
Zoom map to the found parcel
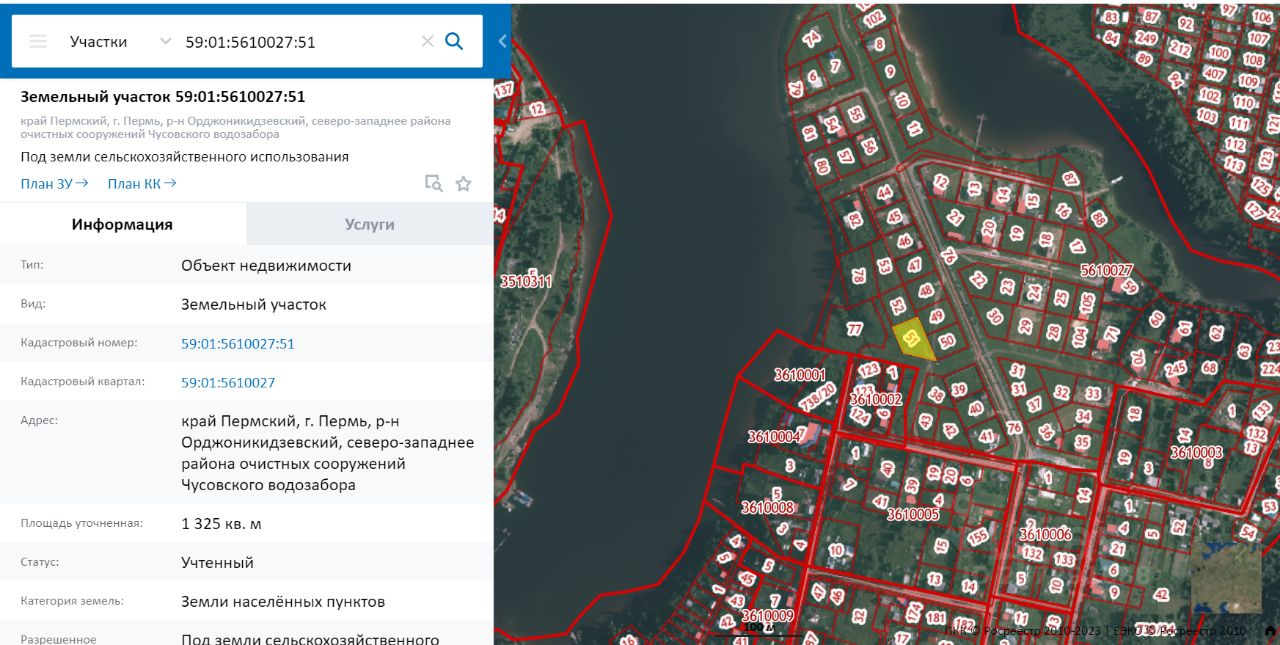433,183
